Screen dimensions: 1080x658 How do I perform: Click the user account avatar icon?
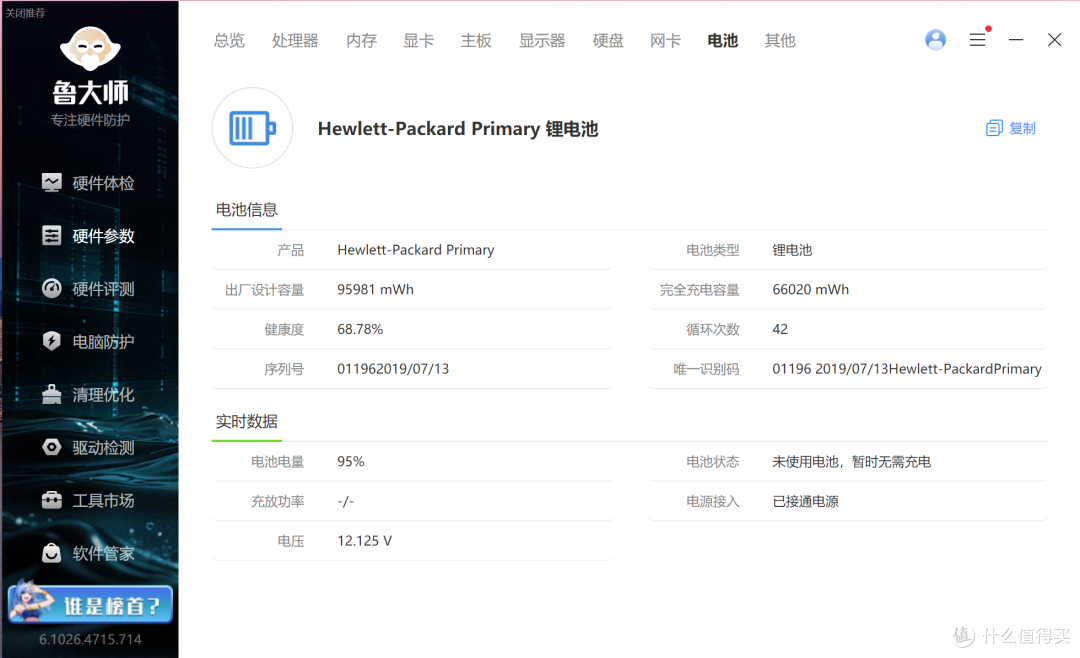point(935,40)
